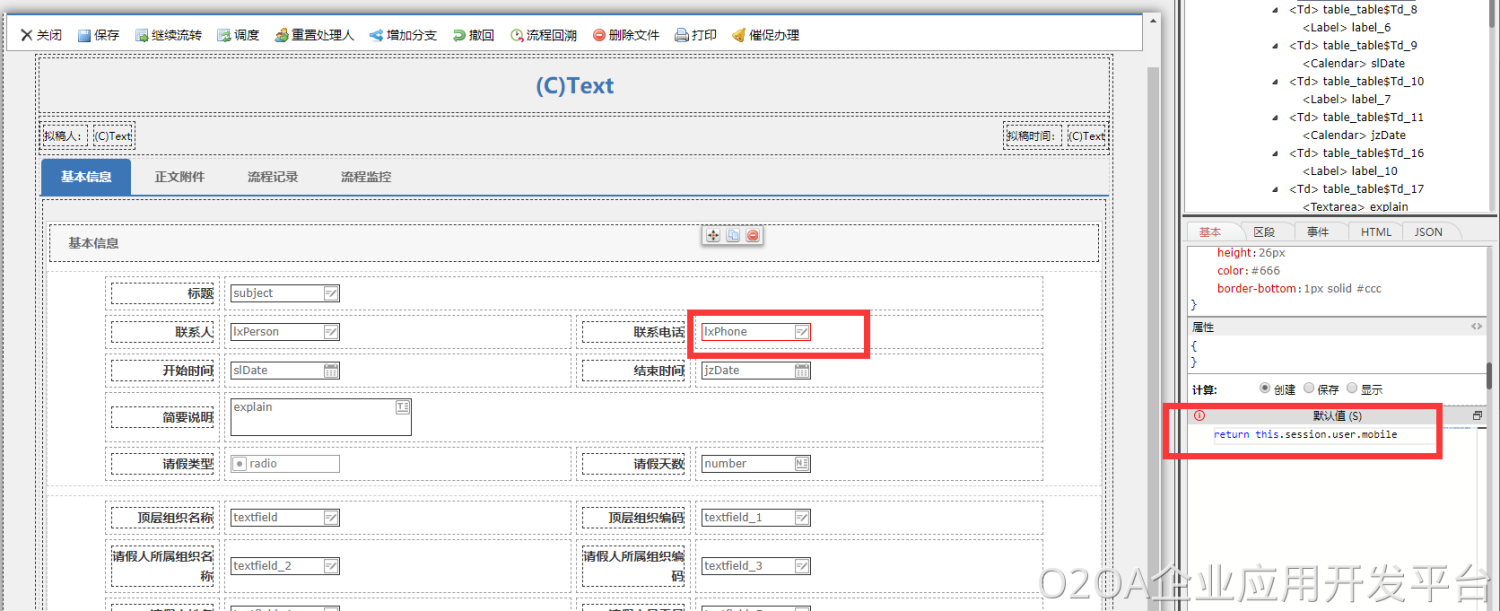Image resolution: width=1500 pixels, height=611 pixels.
Task: Open the JSON tab in properties panel
Action: (x=1428, y=232)
